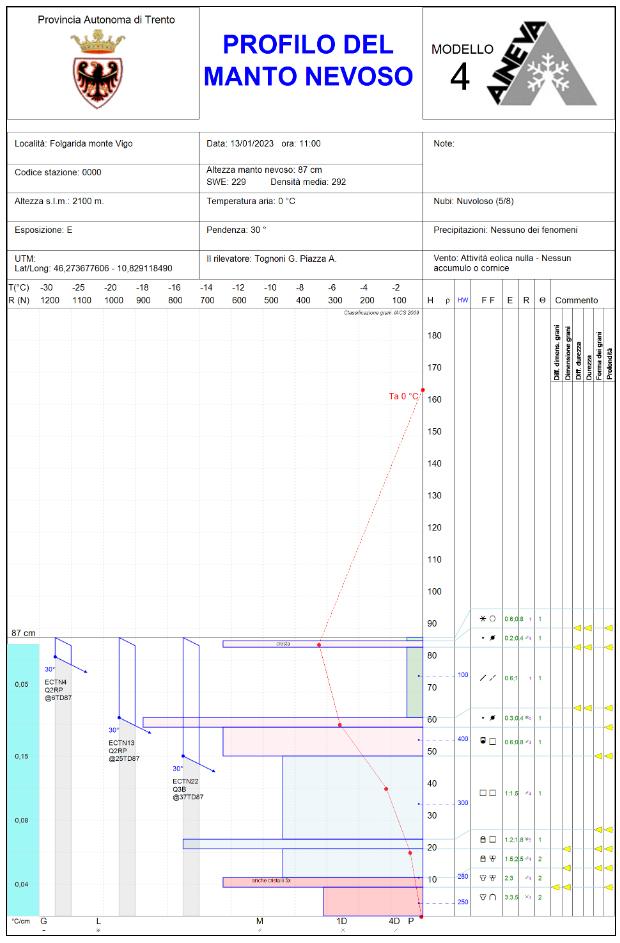Viewport: 620px width, 943px height.
Task: Click the SWE 229 value
Action: 226,182
